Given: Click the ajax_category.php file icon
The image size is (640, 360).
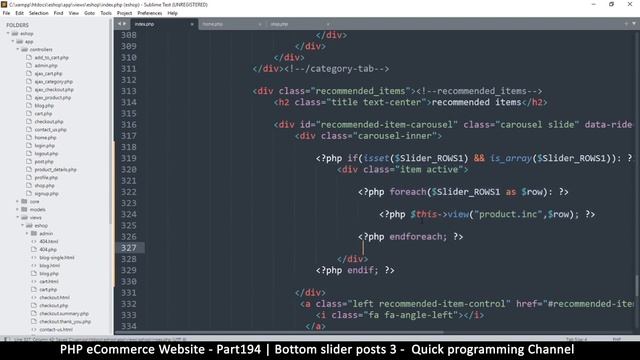Looking at the screenshot, I should (x=29, y=81).
